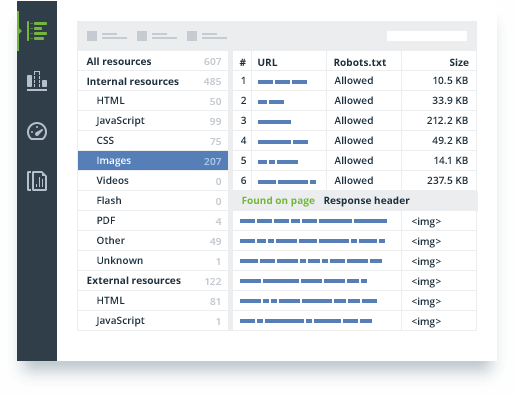Open the bar chart analytics sidebar icon
The height and width of the screenshot is (394, 514).
coord(37,81)
